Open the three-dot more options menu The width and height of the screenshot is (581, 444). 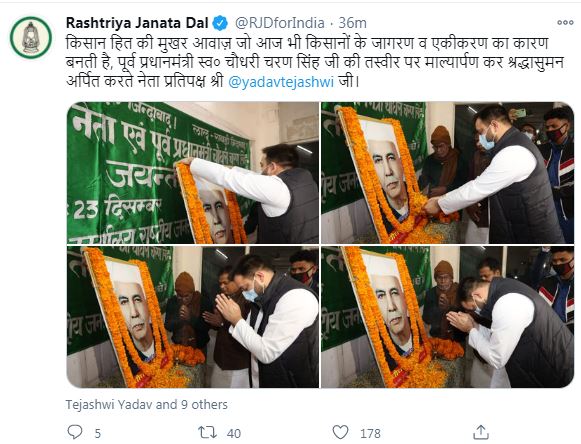[565, 23]
